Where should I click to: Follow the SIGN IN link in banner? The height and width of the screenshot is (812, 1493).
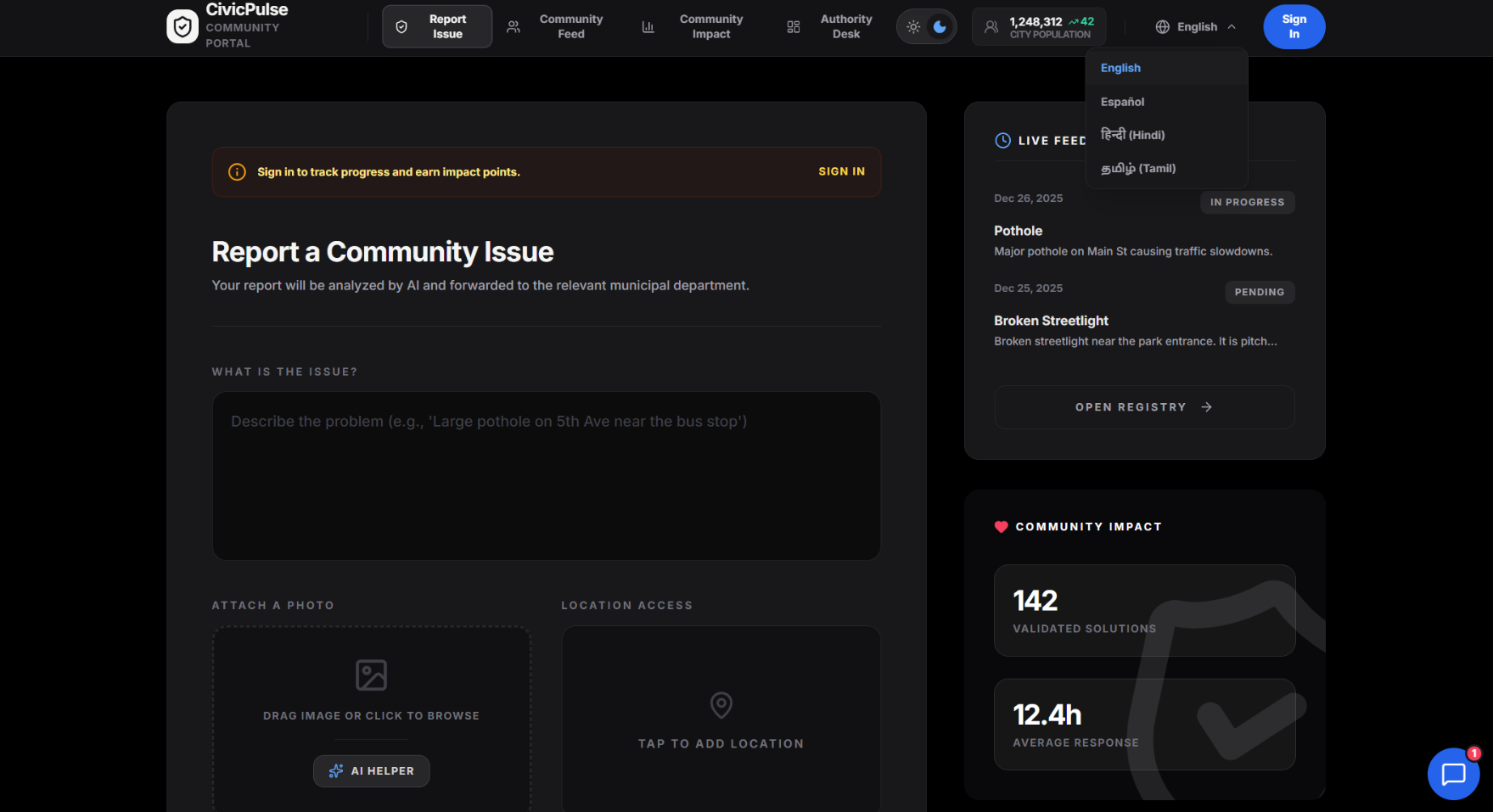841,171
